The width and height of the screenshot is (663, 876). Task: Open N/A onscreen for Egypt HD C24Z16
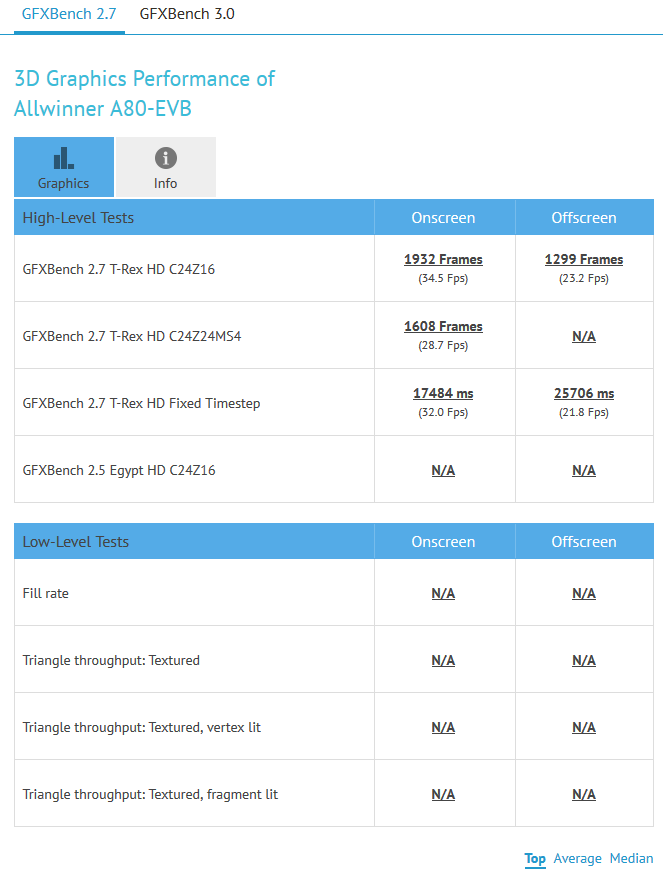[x=443, y=470]
